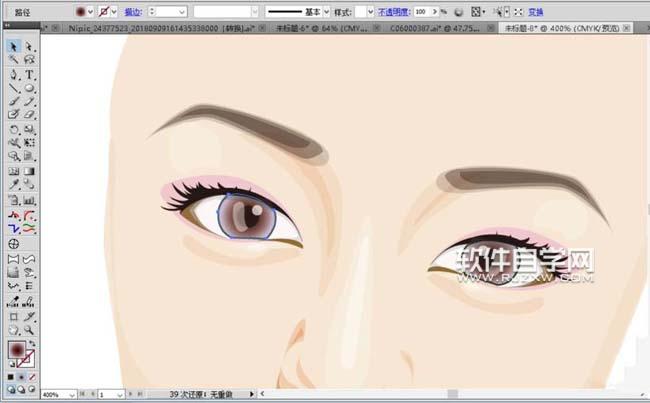This screenshot has width=650, height=403.
Task: Click the 变换 transform link
Action: pos(535,11)
